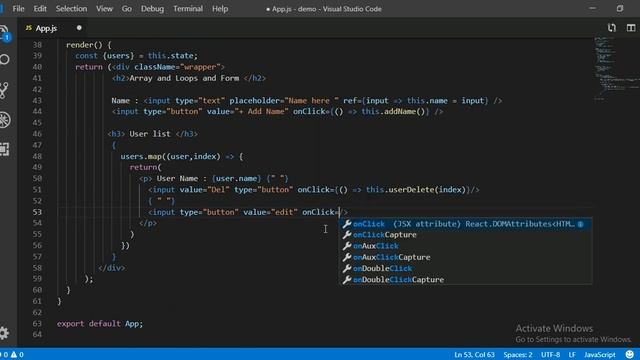Click info icon on onClick suggestion
The height and width of the screenshot is (360, 640).
[580, 224]
